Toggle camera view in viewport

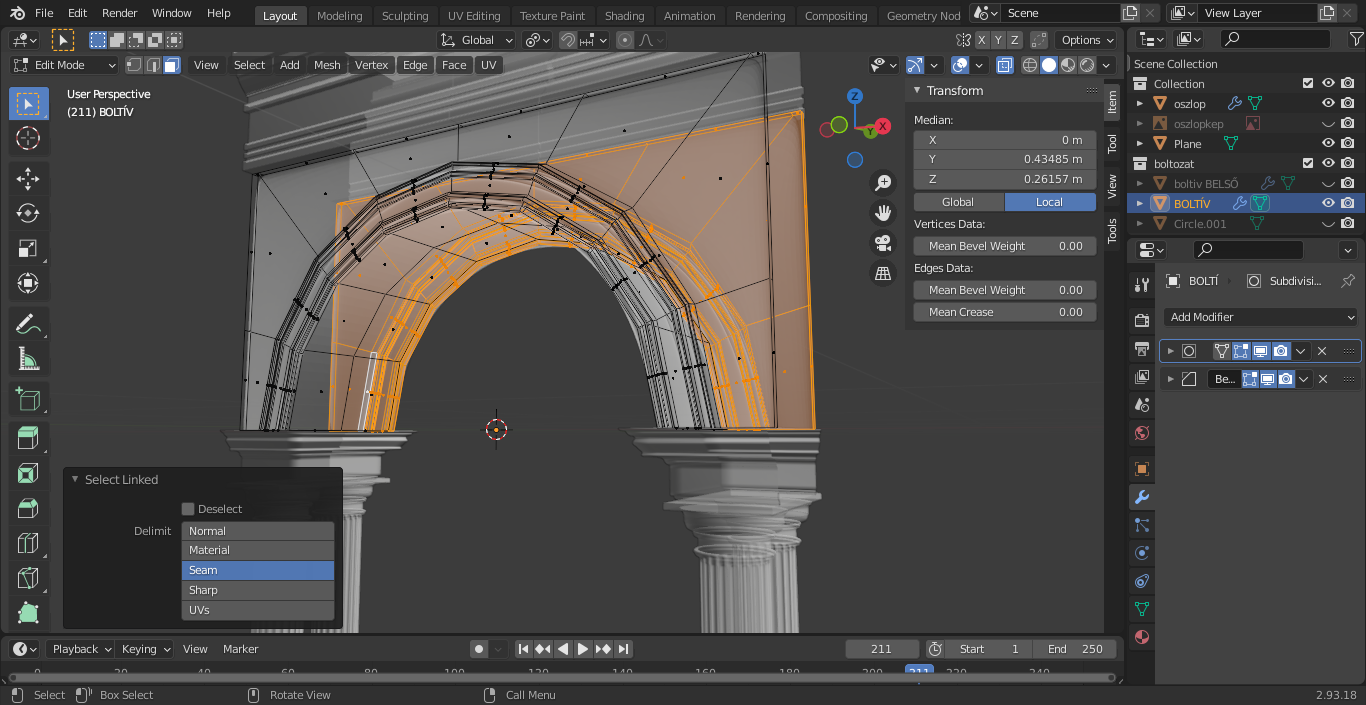[883, 243]
